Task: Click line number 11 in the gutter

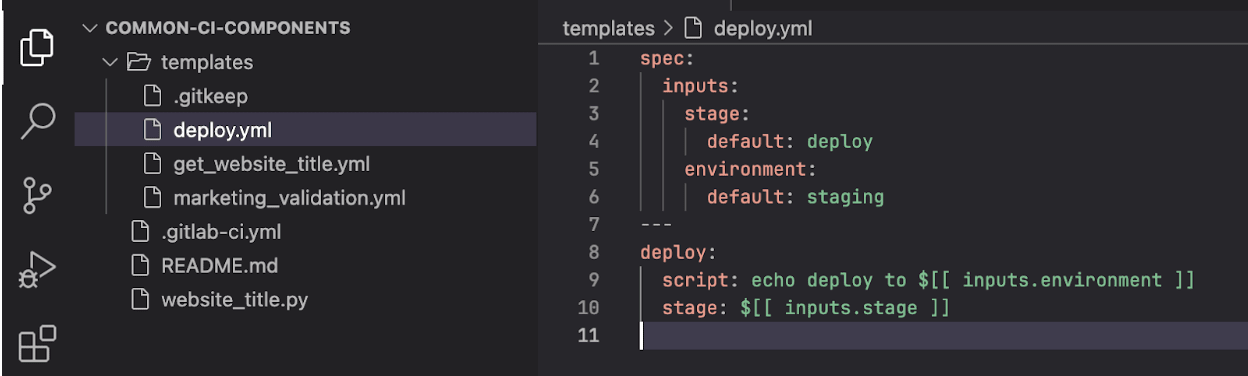Action: pyautogui.click(x=589, y=335)
